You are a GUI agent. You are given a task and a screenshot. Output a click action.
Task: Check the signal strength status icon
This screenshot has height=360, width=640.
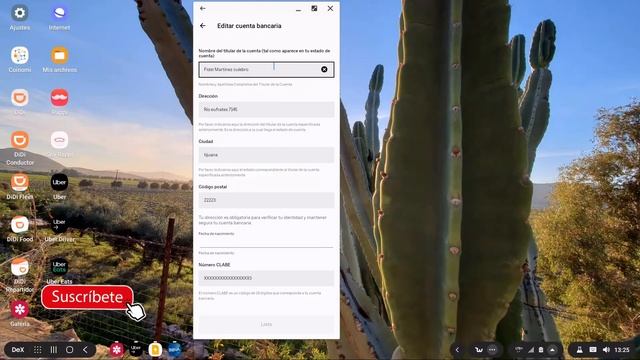(x=531, y=350)
